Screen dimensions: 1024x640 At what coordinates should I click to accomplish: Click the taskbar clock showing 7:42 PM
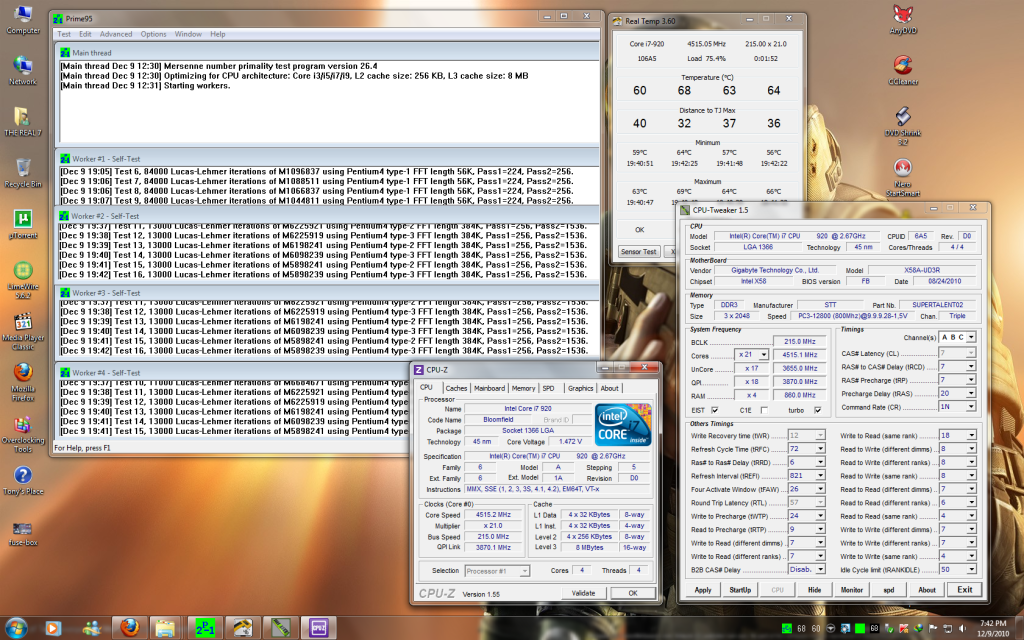pyautogui.click(x=993, y=628)
